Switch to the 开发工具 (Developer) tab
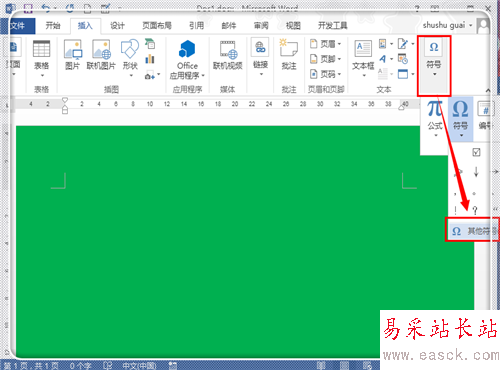 click(x=332, y=26)
